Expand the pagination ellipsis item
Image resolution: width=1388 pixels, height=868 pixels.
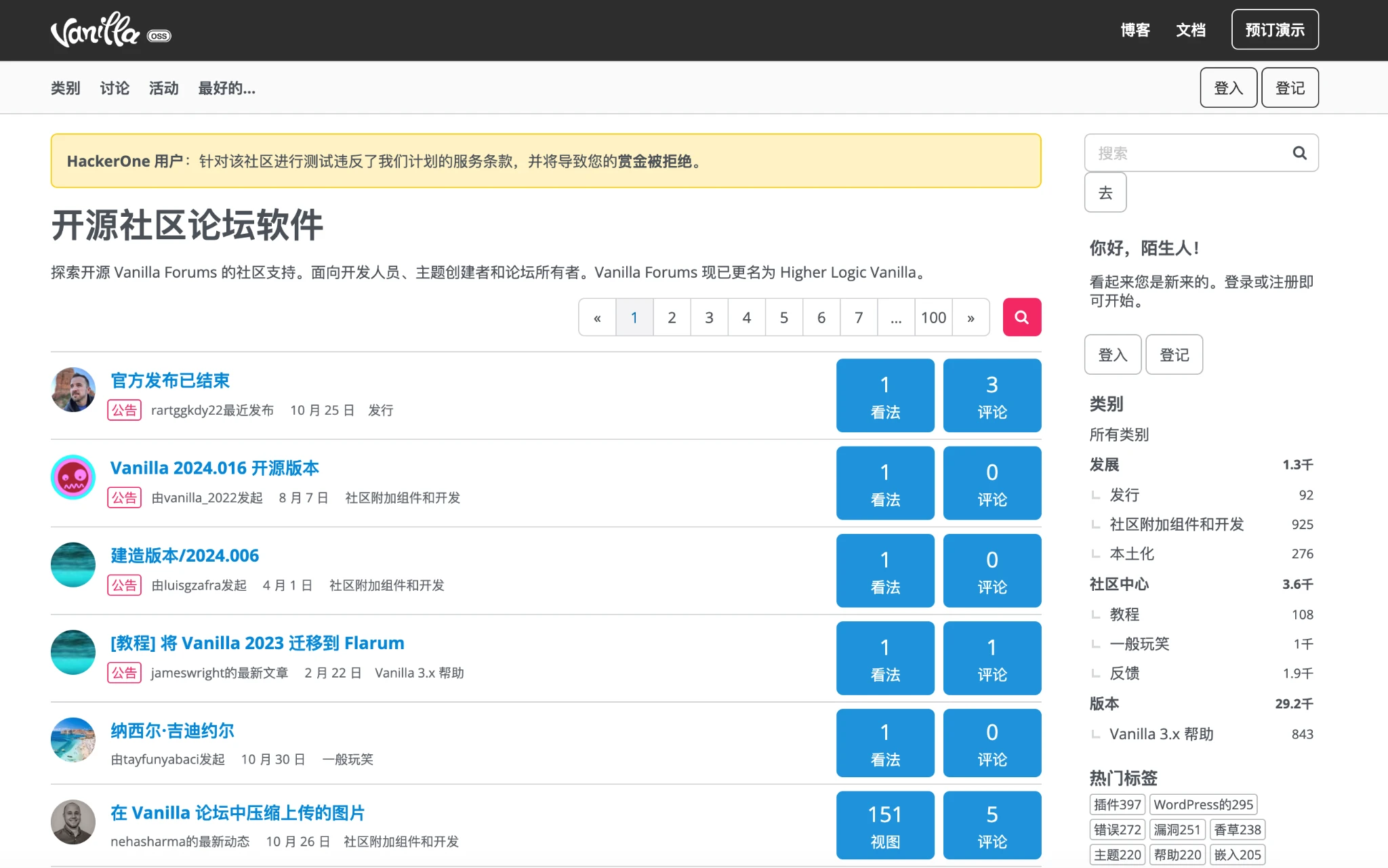896,318
